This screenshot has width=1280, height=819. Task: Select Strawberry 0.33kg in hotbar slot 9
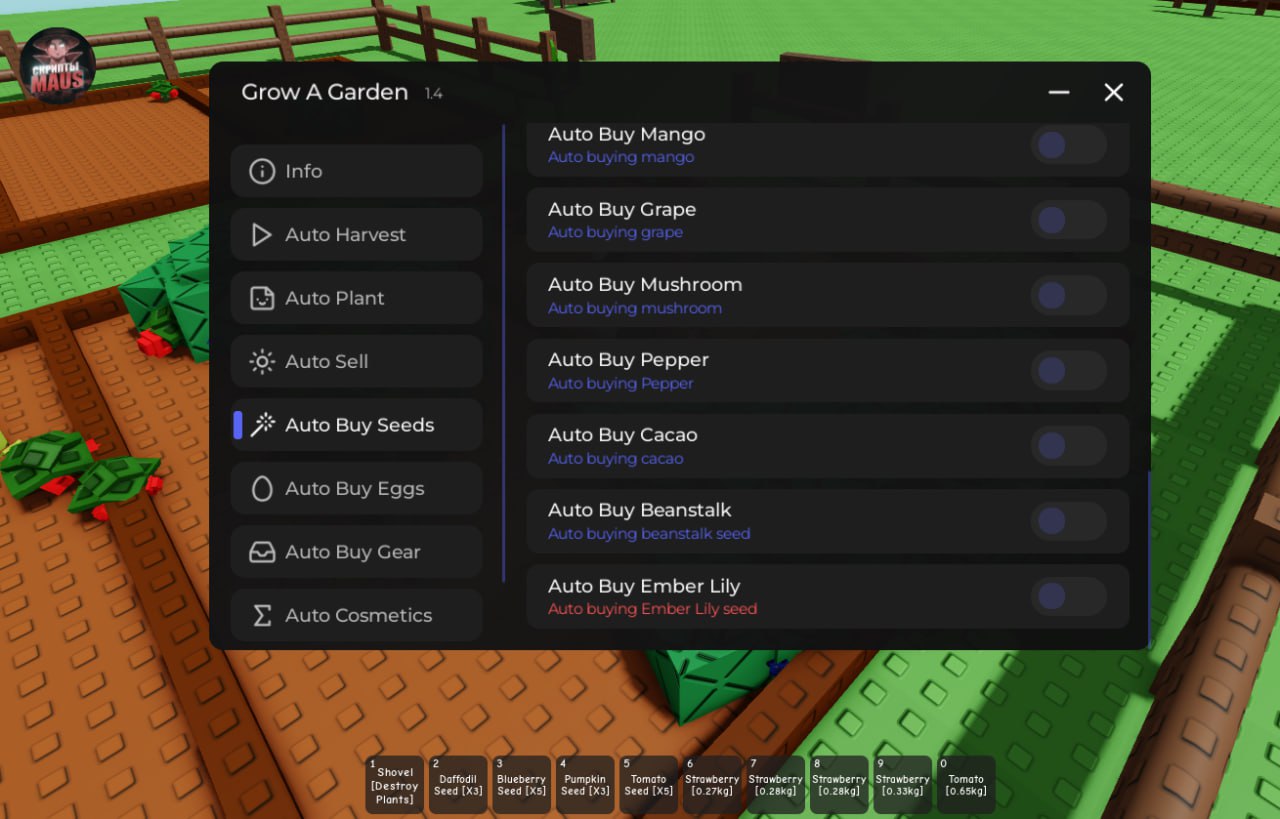tap(902, 785)
